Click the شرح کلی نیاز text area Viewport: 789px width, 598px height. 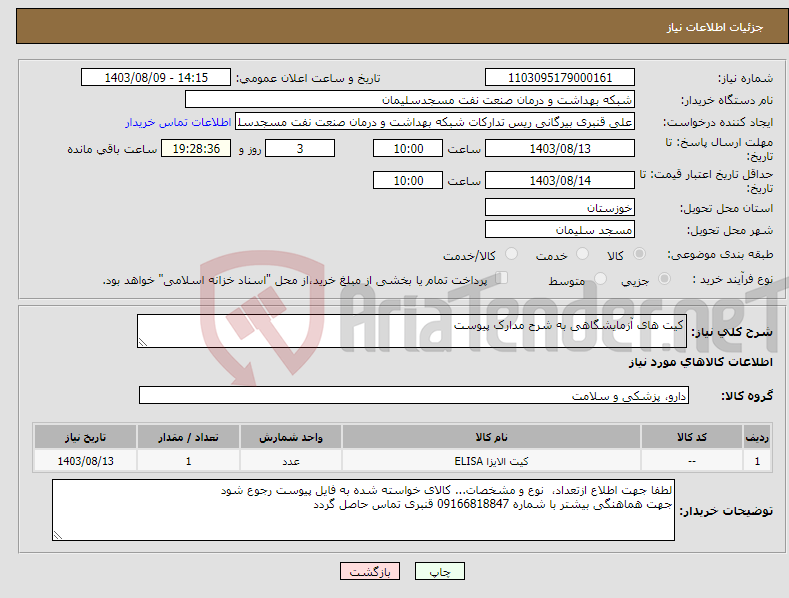tap(412, 331)
